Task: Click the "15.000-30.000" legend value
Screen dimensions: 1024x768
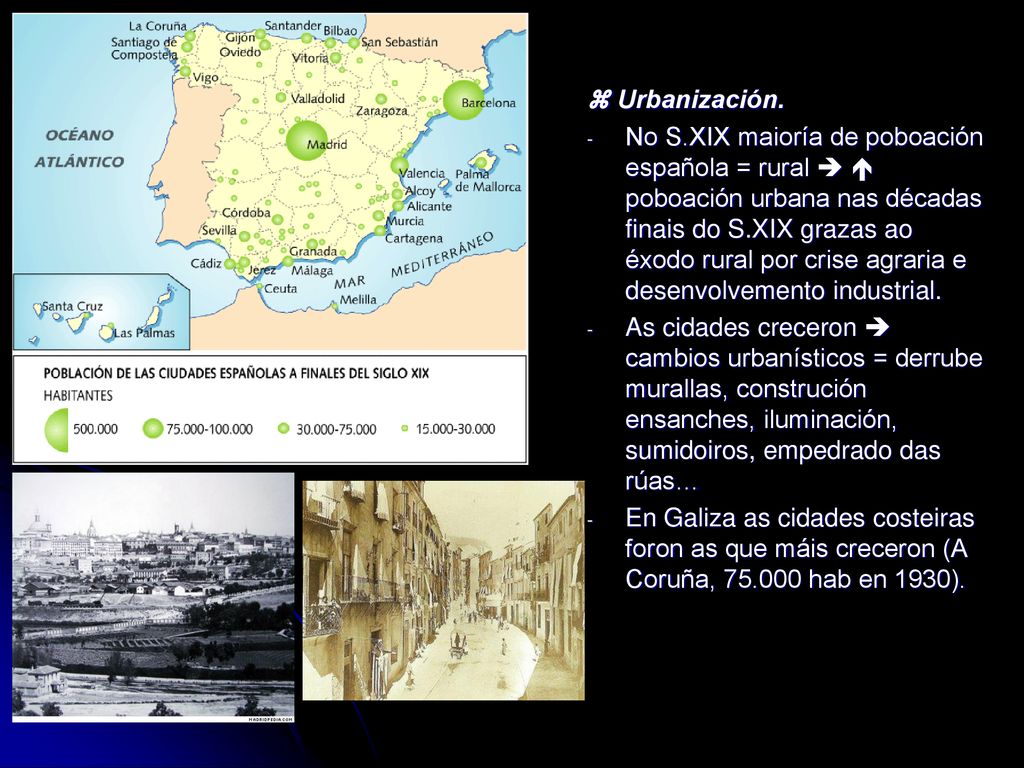Action: 455,429
